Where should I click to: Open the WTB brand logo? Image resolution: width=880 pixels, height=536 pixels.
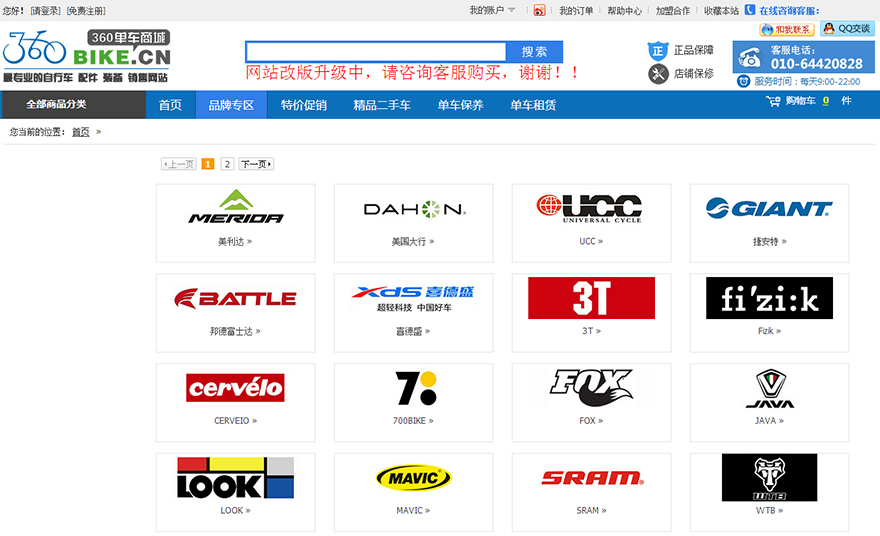pyautogui.click(x=769, y=477)
